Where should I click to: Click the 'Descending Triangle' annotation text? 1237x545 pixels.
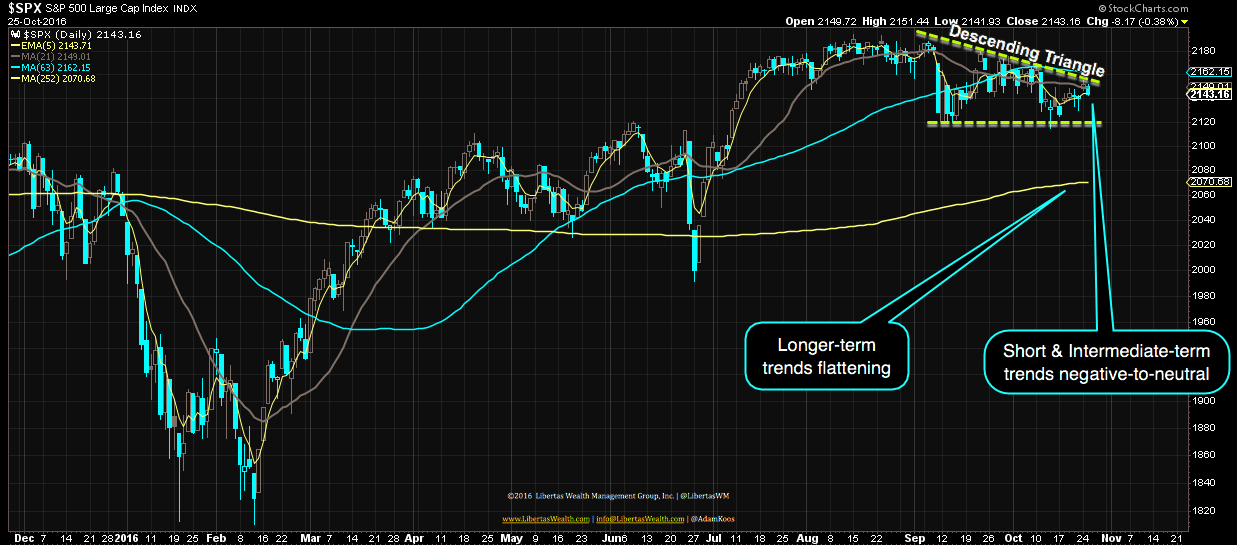(x=1026, y=51)
